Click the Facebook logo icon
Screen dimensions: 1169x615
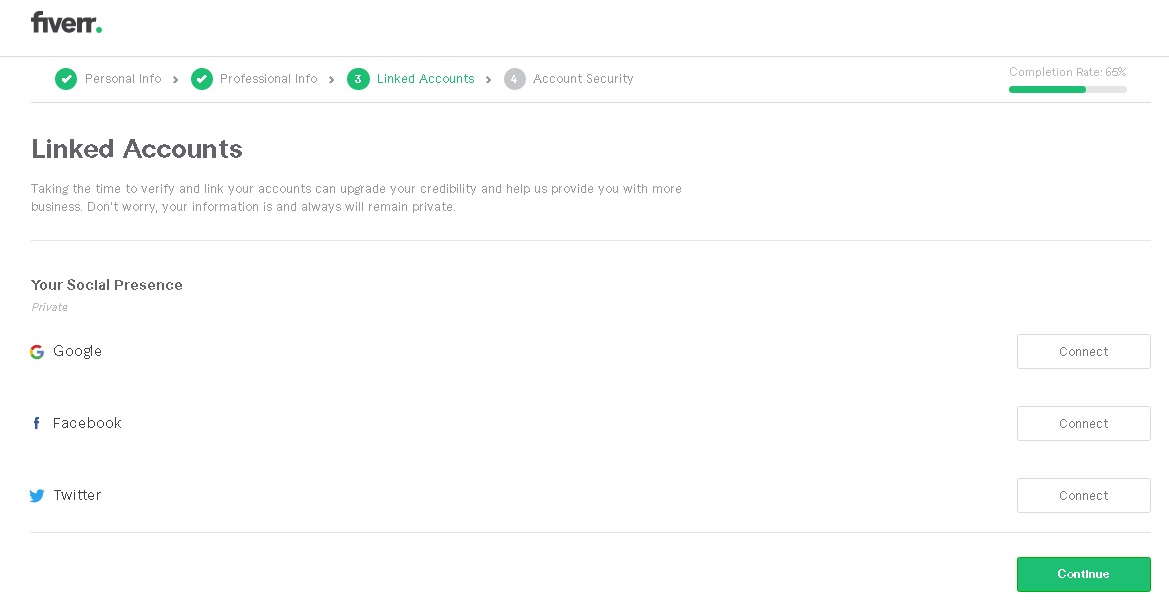36,423
